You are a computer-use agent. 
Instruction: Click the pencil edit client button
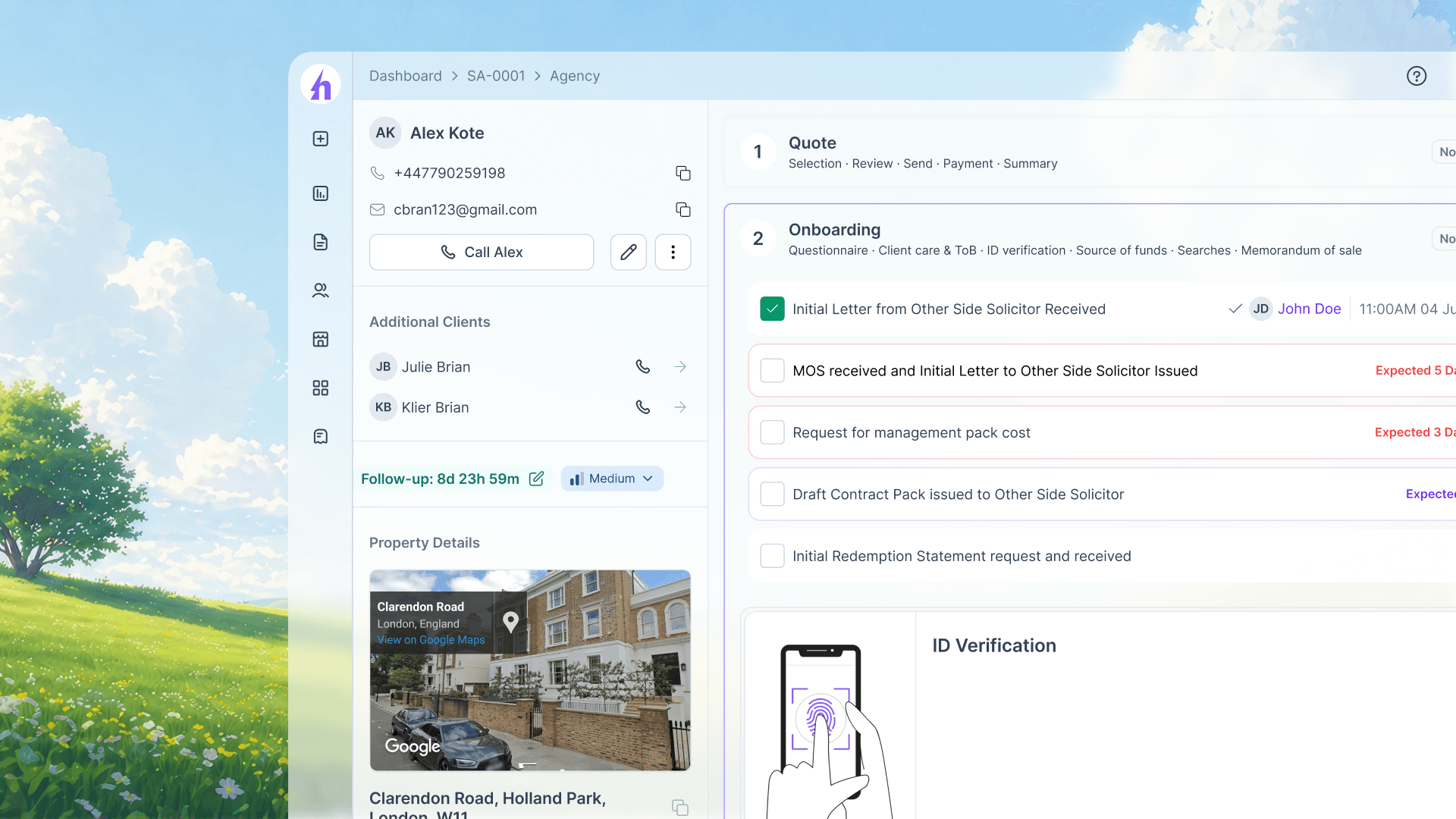coord(629,252)
